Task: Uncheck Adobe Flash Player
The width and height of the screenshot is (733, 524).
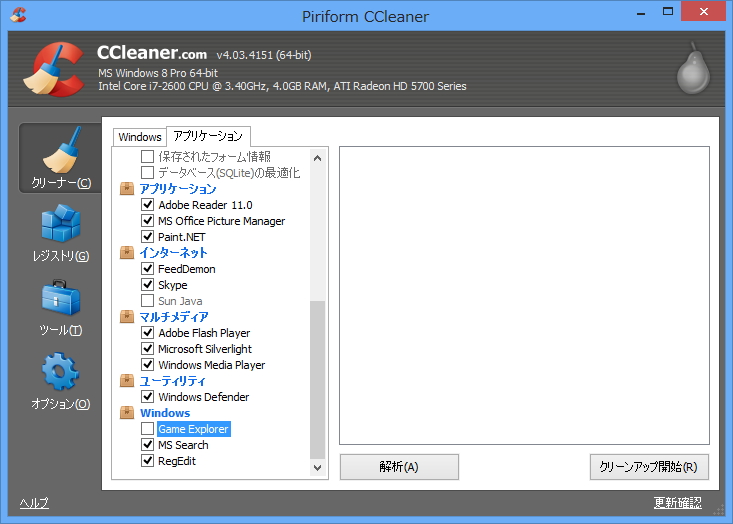Action: click(147, 333)
